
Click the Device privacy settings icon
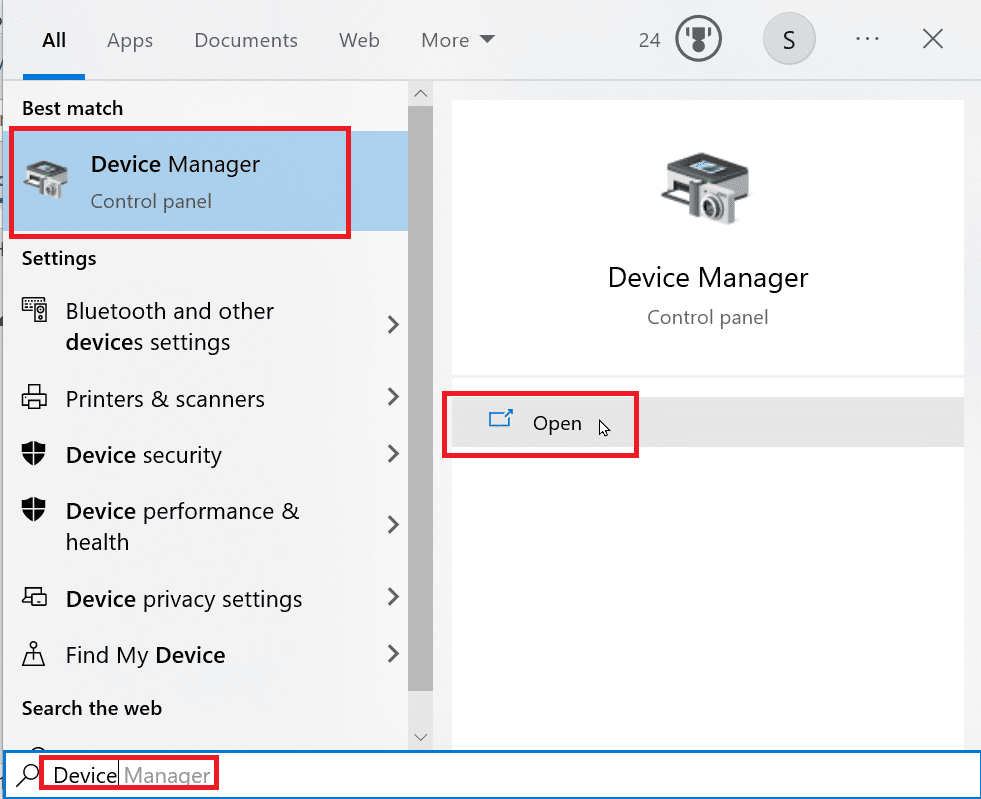[34, 596]
